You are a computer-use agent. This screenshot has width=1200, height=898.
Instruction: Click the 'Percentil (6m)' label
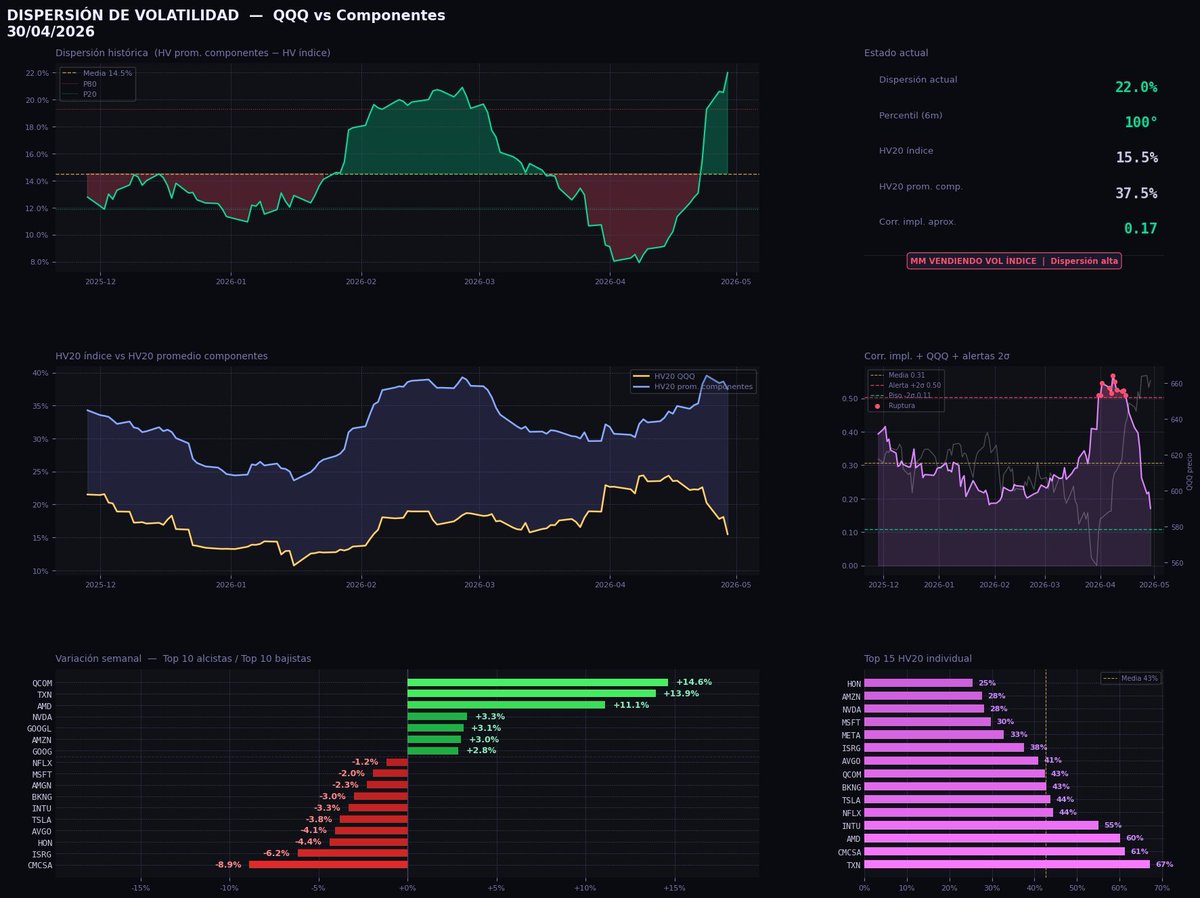910,116
